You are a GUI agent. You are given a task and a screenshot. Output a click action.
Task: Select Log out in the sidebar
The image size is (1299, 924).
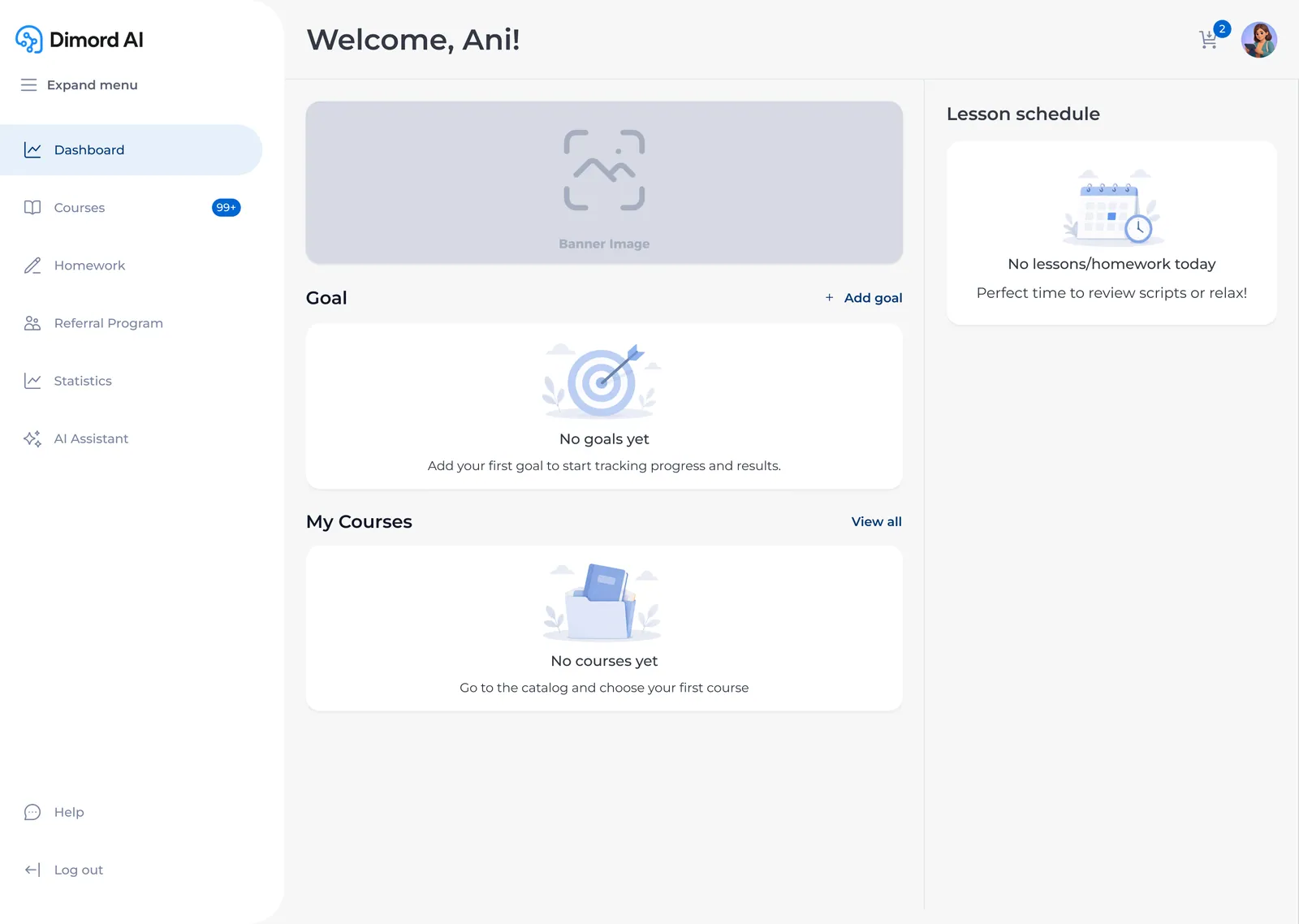[132, 870]
